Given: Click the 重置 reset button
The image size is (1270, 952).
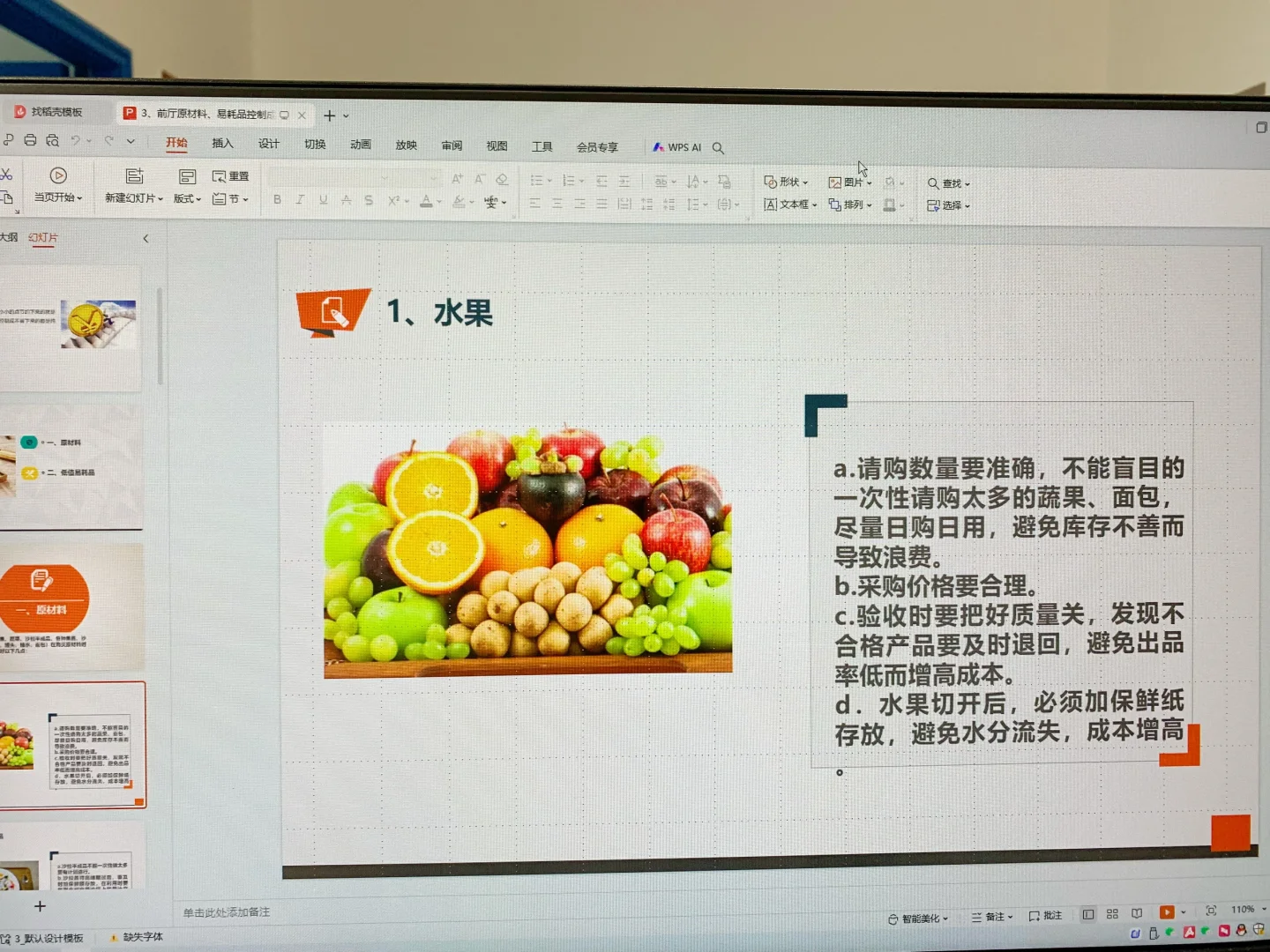Looking at the screenshot, I should [x=231, y=175].
